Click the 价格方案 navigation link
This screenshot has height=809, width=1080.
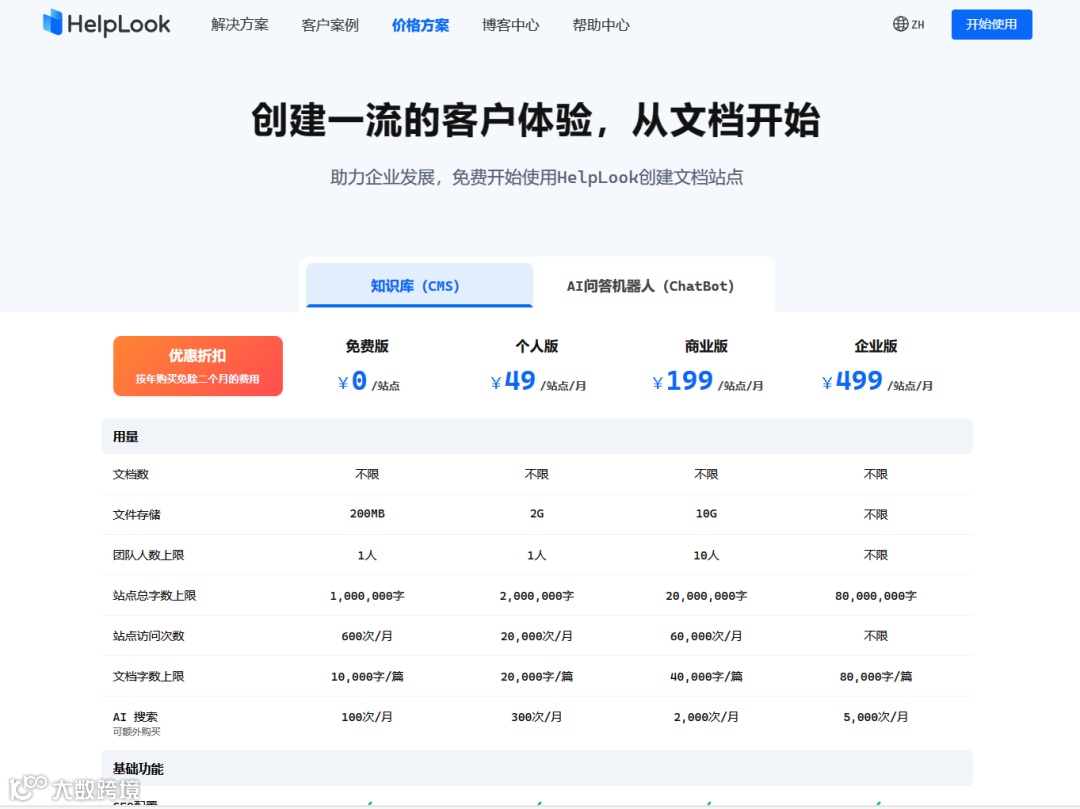[420, 25]
